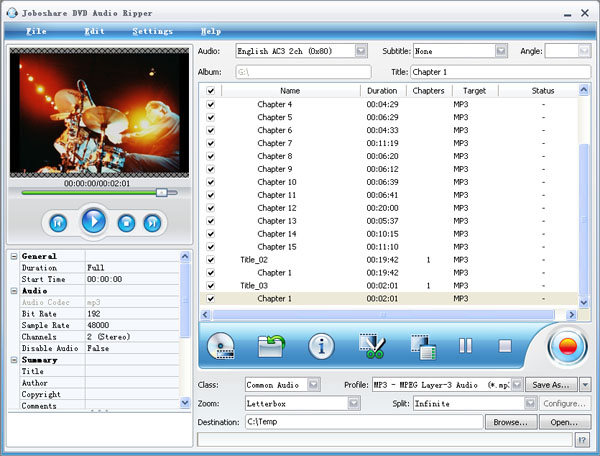600x456 pixels.
Task: Click the Open DVD disc icon
Action: click(x=221, y=346)
